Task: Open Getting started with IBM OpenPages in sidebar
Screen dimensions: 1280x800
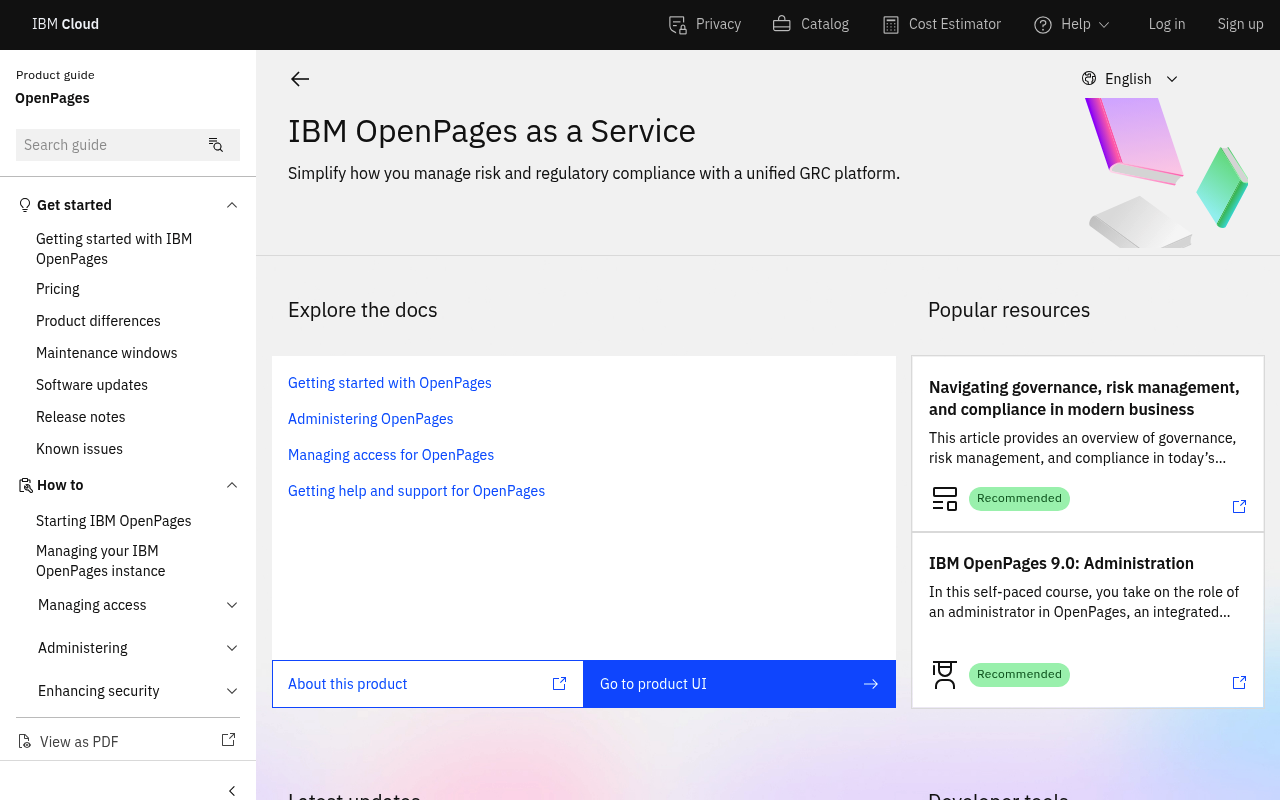Action: pyautogui.click(x=114, y=249)
